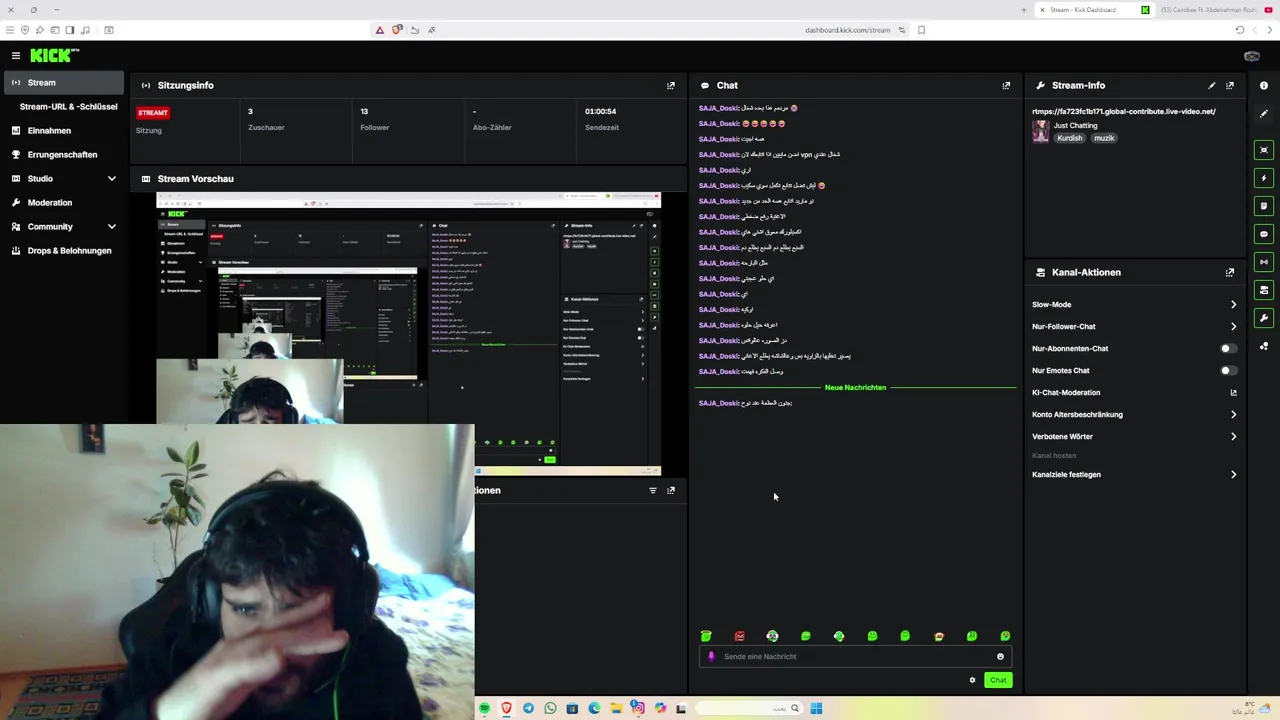
Task: Toggle the stream preview widget icon in the right rail
Action: click(1264, 150)
